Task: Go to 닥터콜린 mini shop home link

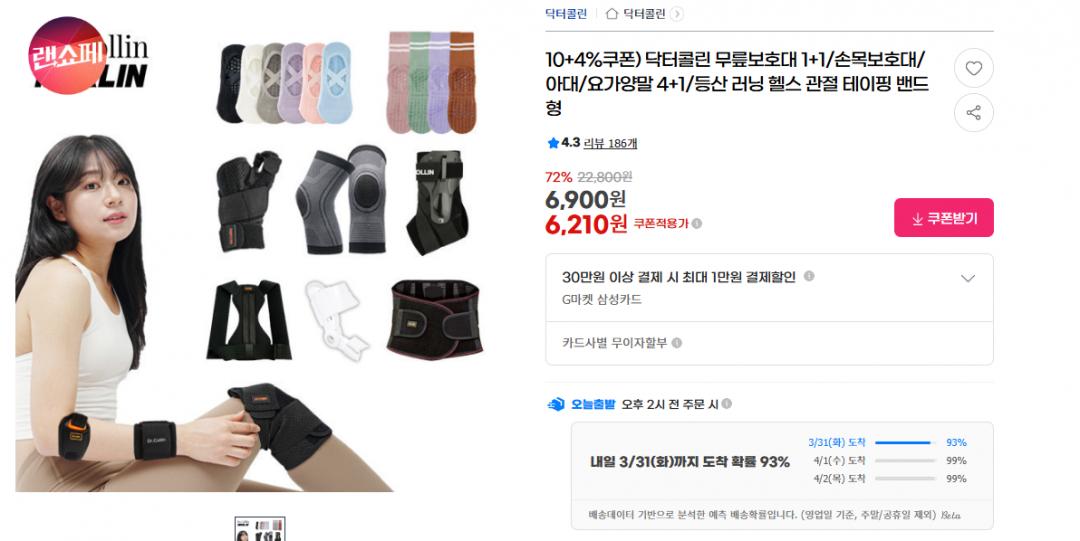Action: (x=644, y=14)
